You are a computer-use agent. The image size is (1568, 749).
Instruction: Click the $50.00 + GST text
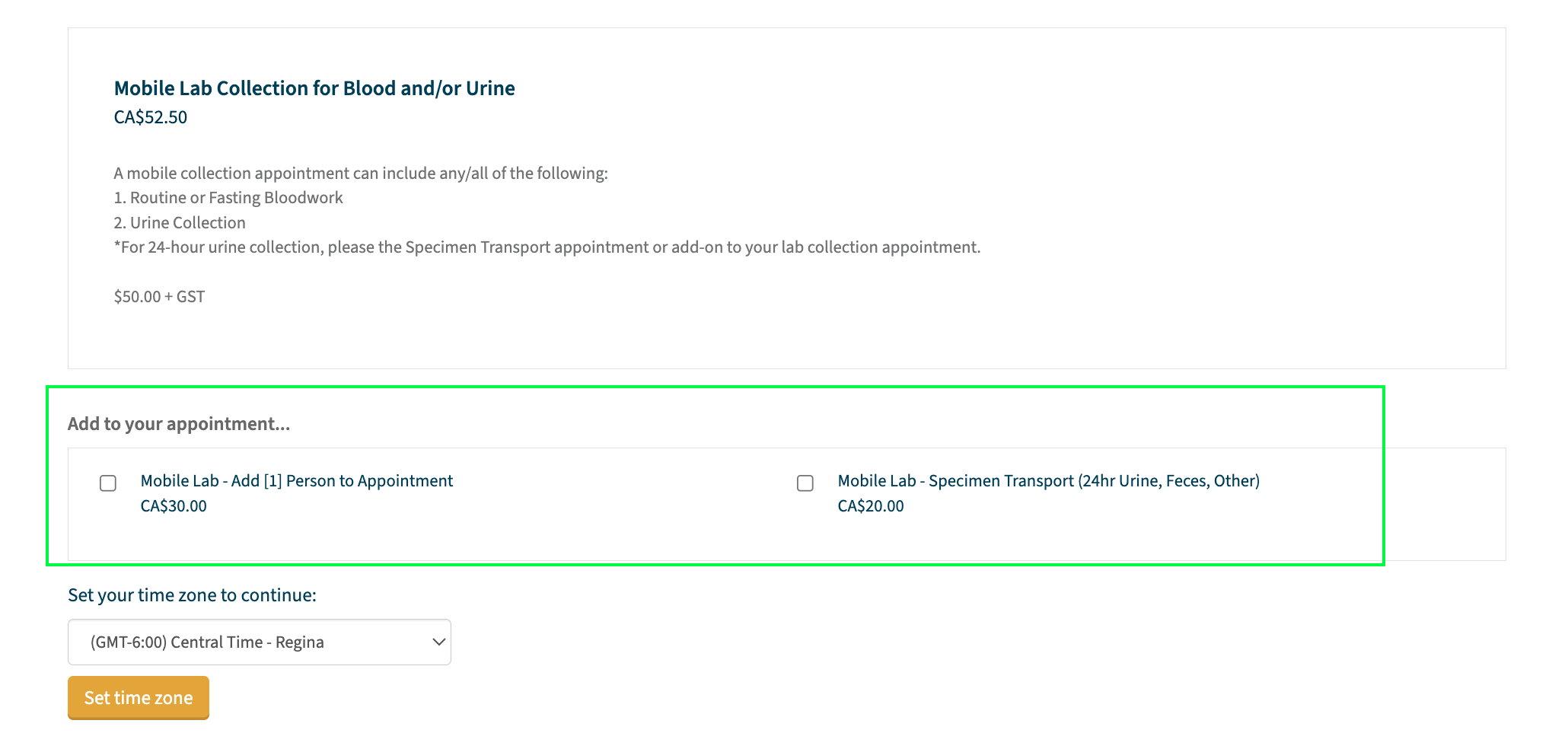pyautogui.click(x=159, y=297)
